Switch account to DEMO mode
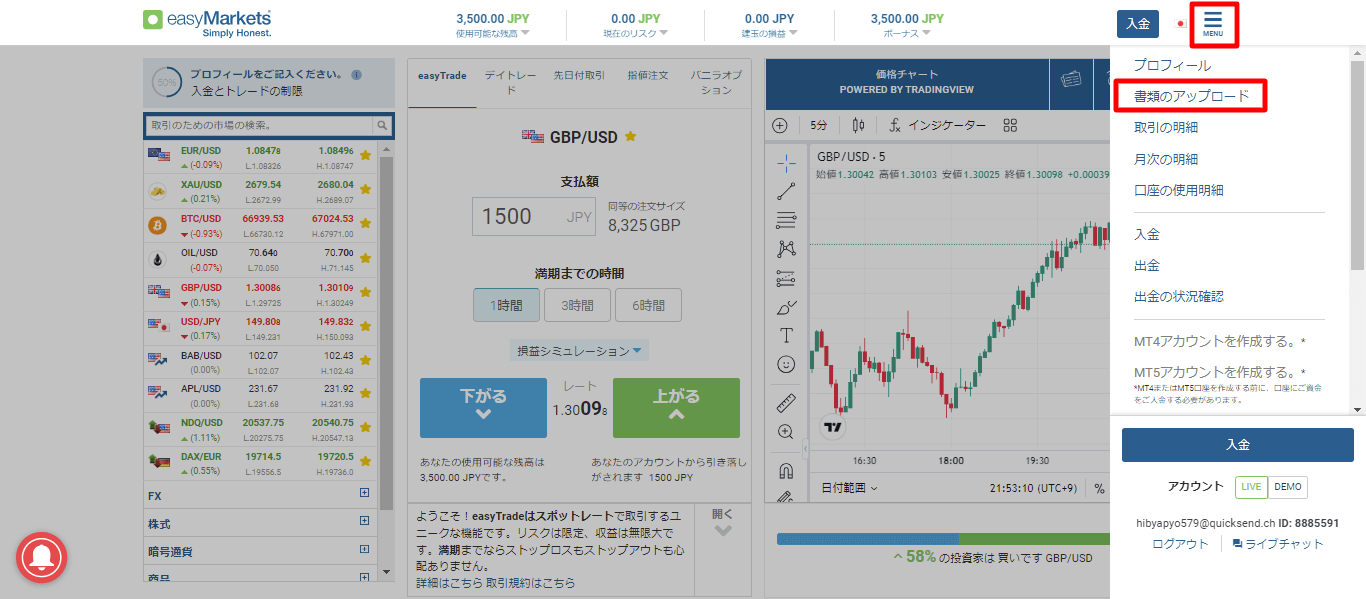This screenshot has width=1366, height=599. click(x=1287, y=487)
